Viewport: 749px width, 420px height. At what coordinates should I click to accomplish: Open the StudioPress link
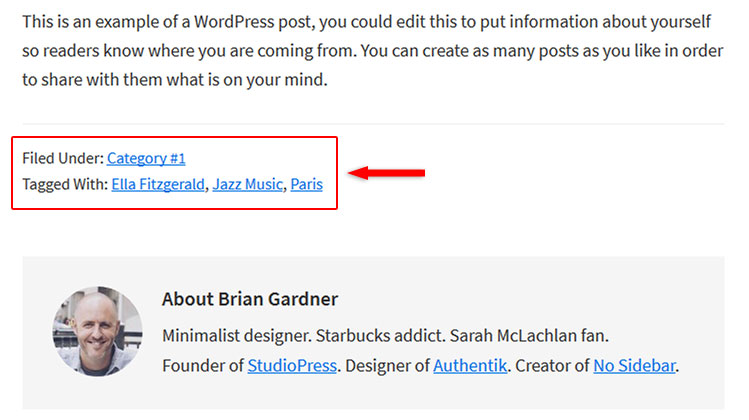(292, 366)
